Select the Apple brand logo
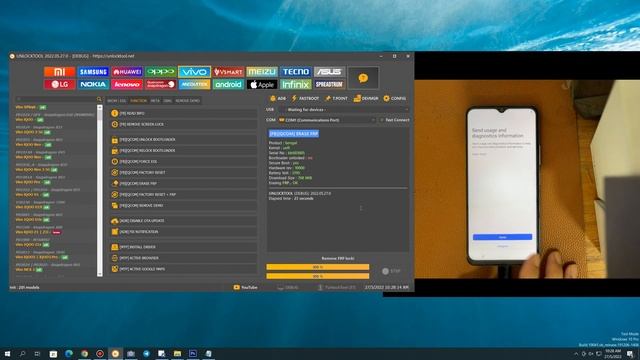640x360 pixels. click(x=262, y=84)
